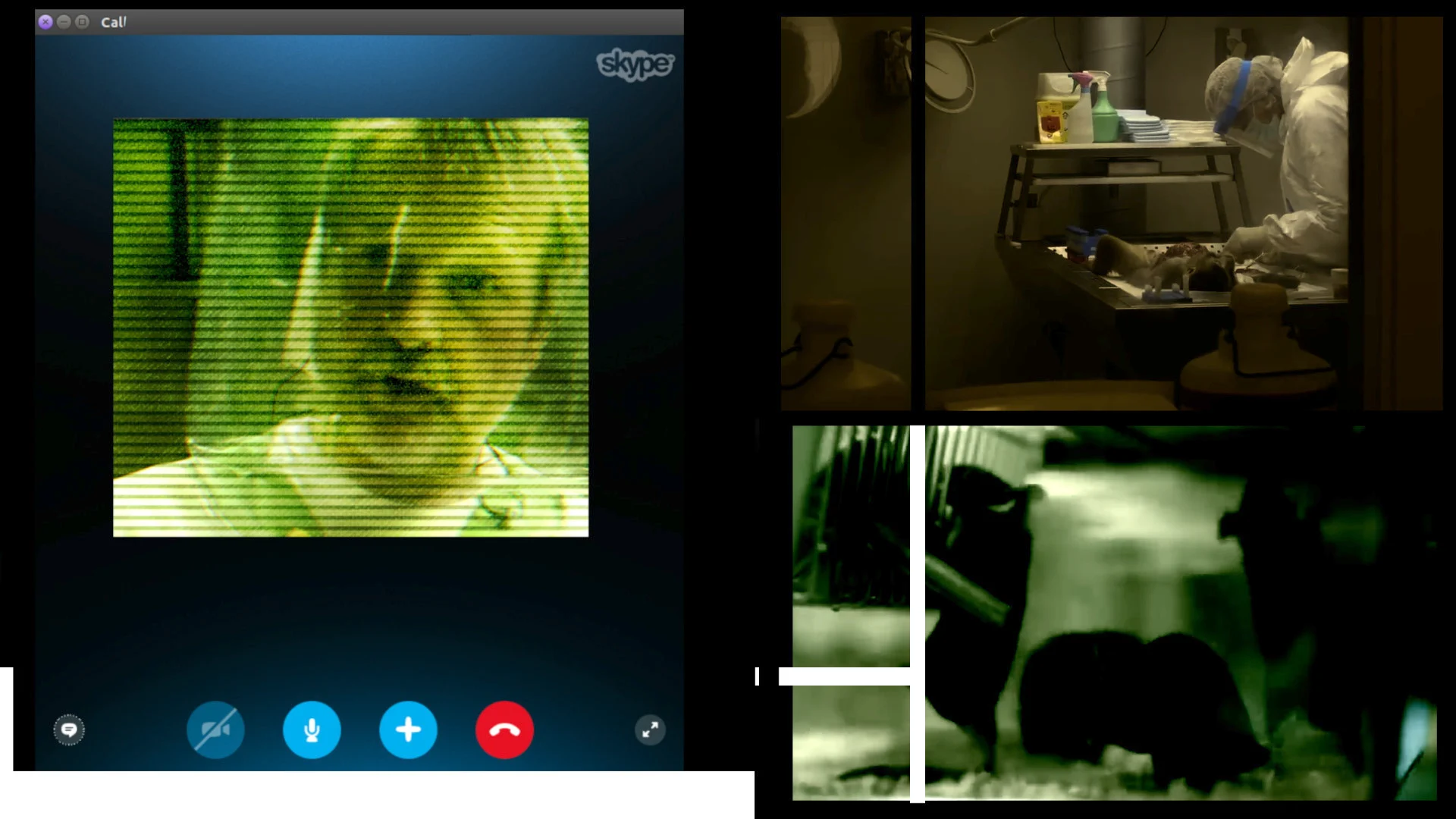Add participants with the plus button
Viewport: 1456px width, 819px height.
(408, 730)
